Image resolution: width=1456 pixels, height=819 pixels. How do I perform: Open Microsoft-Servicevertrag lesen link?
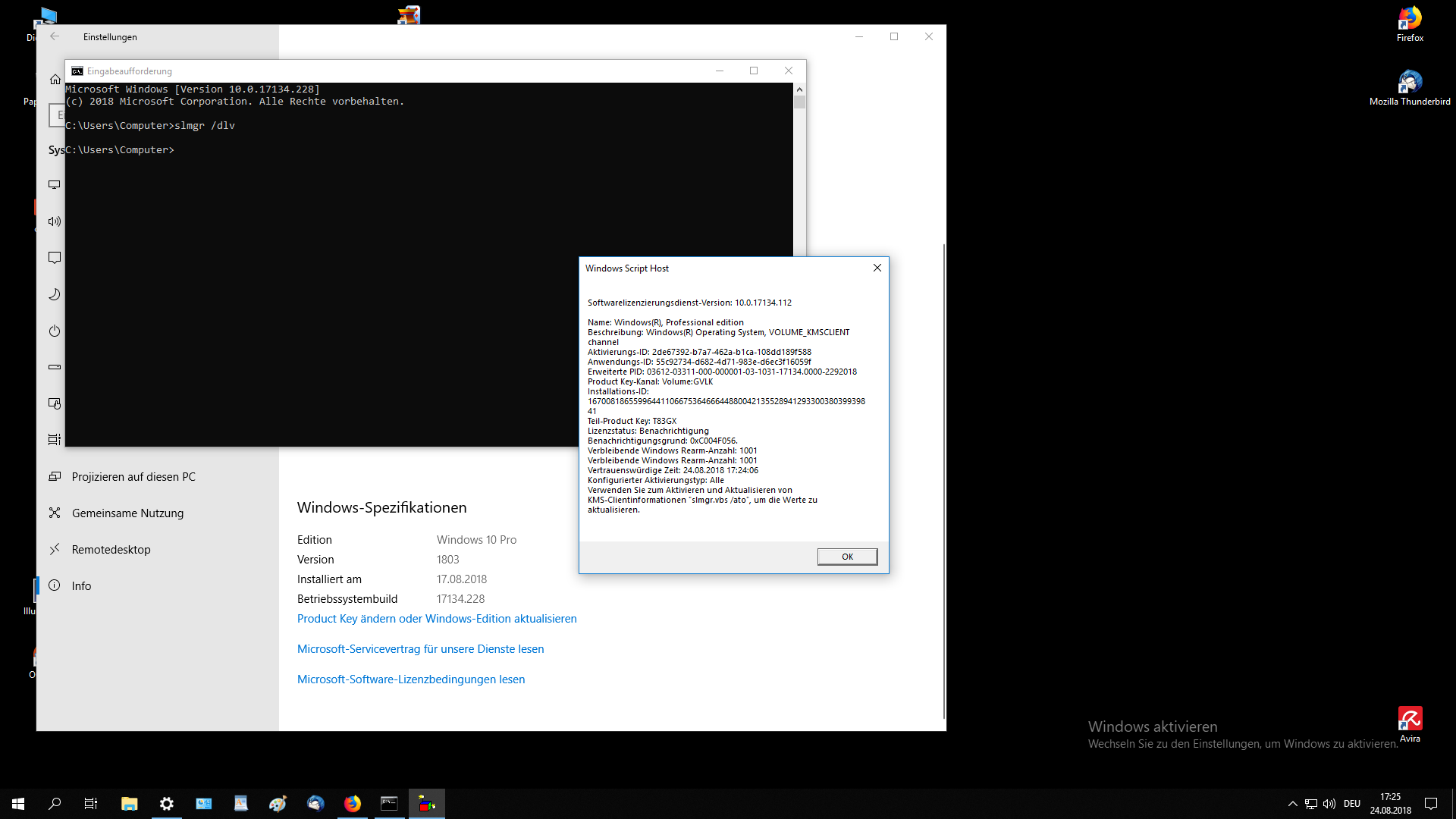[x=420, y=649]
